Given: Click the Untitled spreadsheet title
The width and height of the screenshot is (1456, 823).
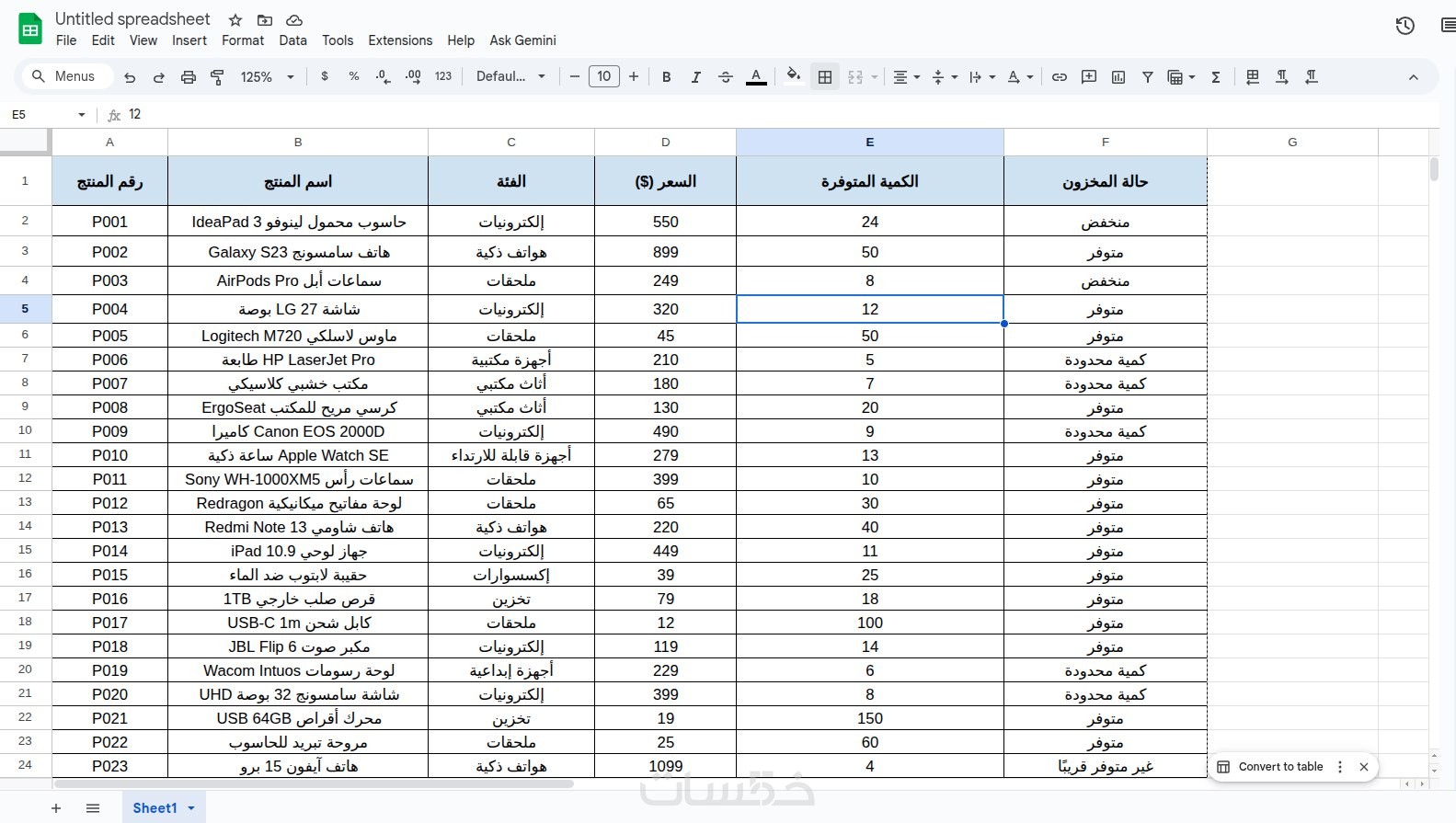Looking at the screenshot, I should [x=132, y=19].
